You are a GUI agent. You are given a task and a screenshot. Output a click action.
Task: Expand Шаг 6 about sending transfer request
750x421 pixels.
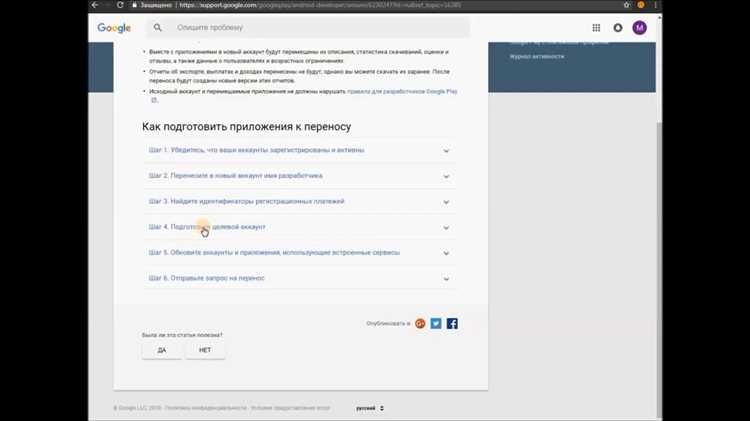click(x=299, y=278)
